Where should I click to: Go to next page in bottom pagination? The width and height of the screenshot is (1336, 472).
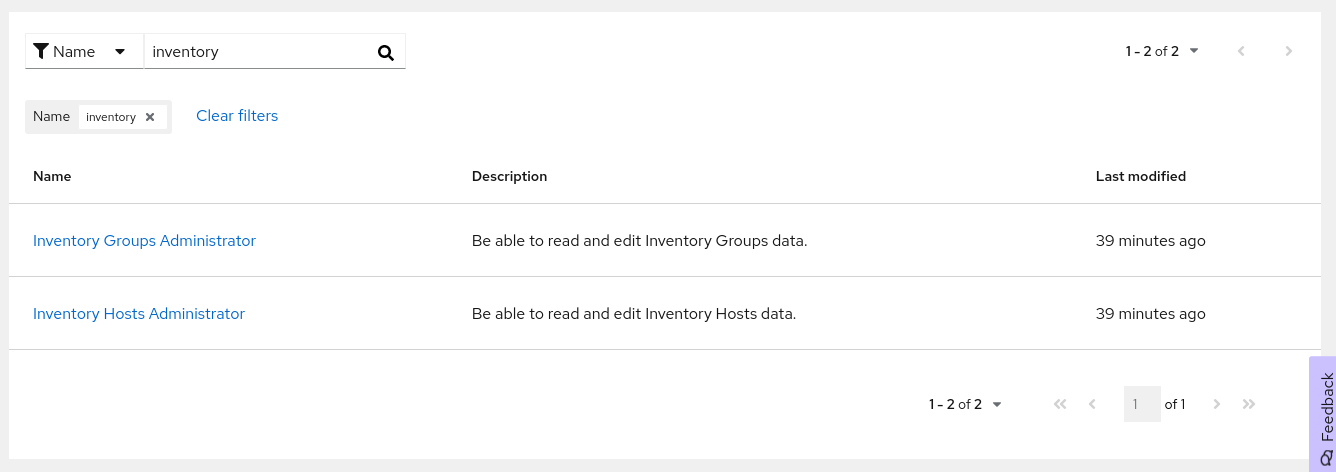1217,404
